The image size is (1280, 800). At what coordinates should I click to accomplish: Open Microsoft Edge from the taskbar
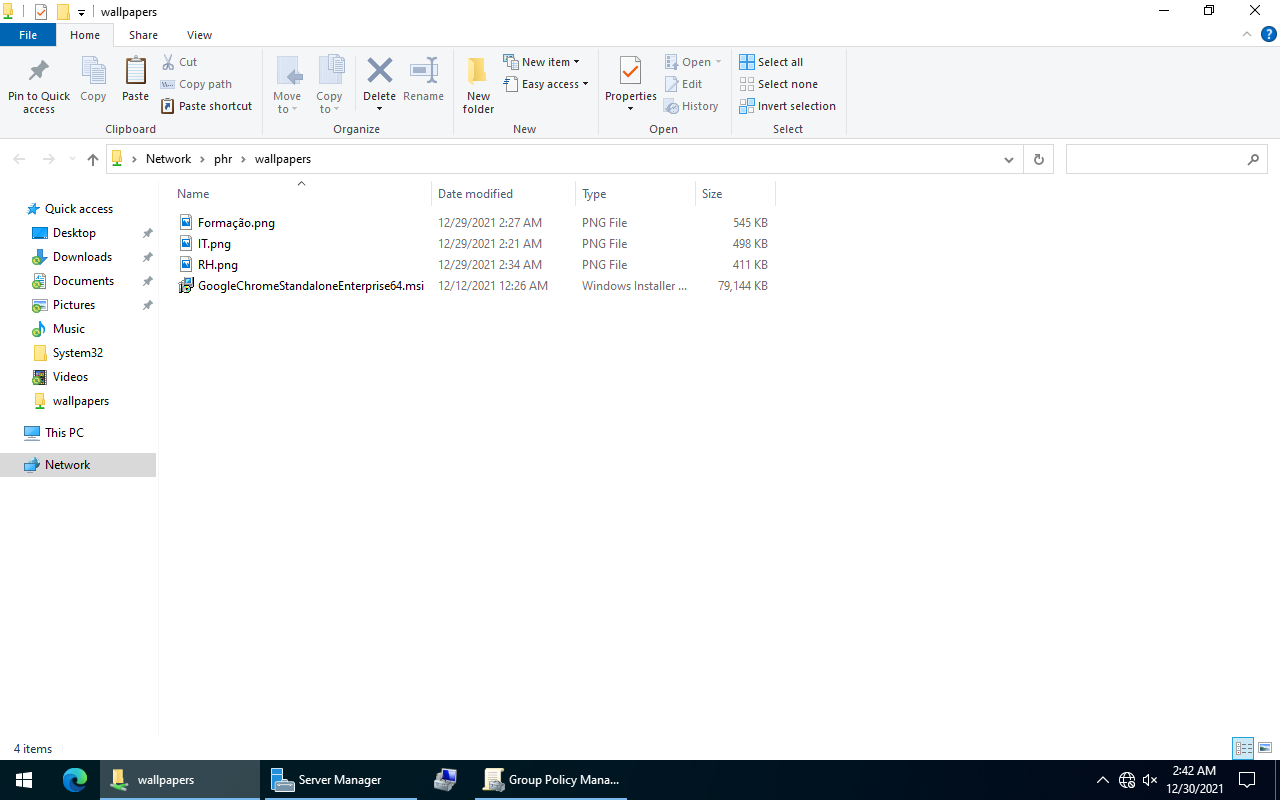(x=75, y=780)
